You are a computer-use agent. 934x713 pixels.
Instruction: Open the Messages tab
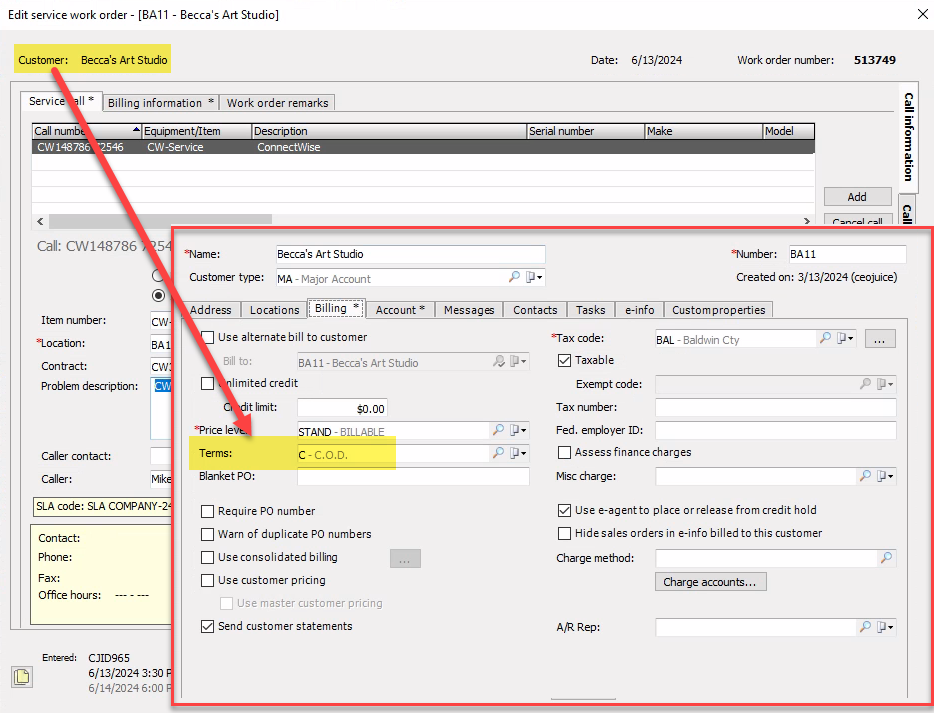(469, 310)
